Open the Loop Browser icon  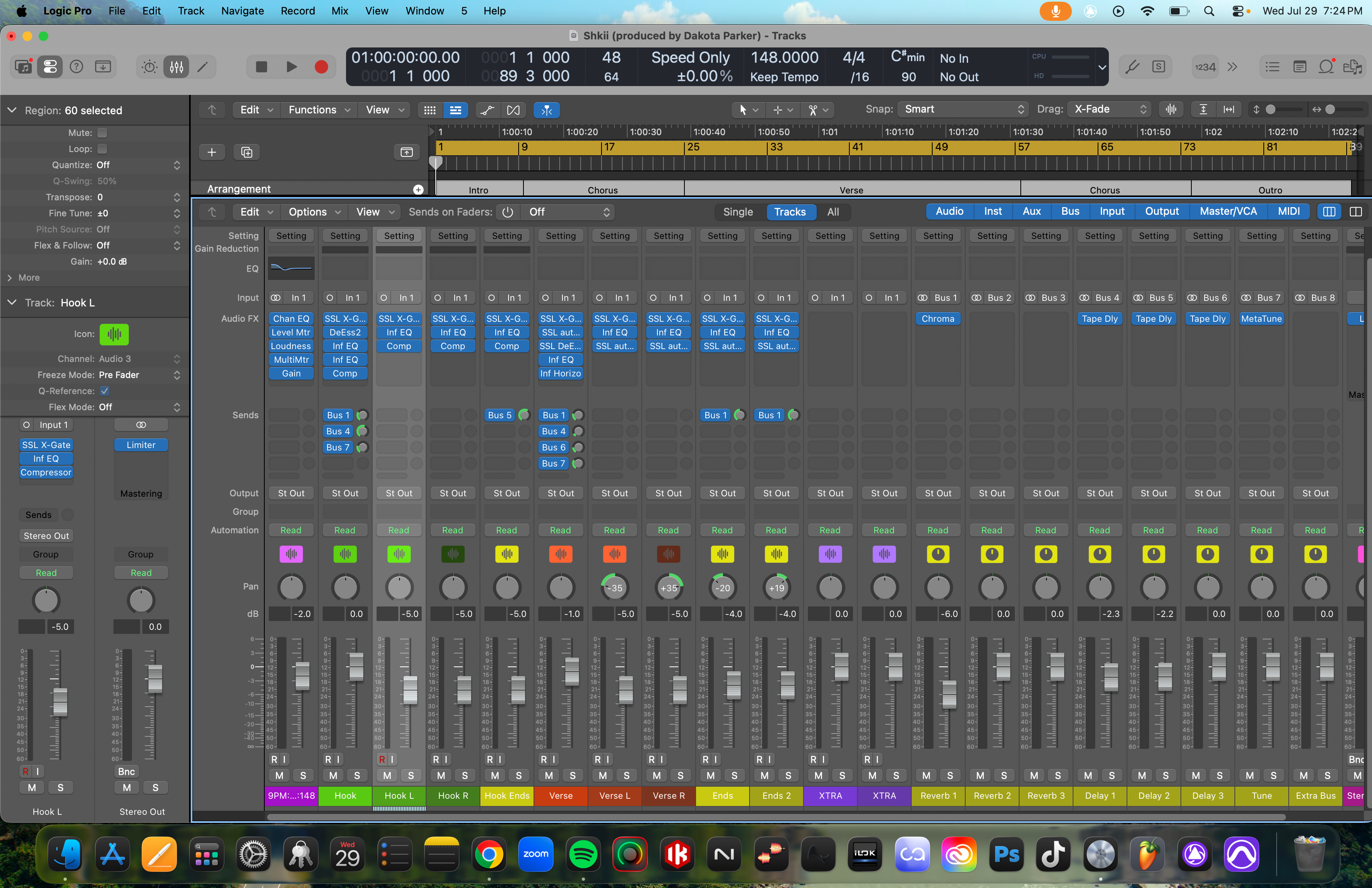click(1326, 67)
